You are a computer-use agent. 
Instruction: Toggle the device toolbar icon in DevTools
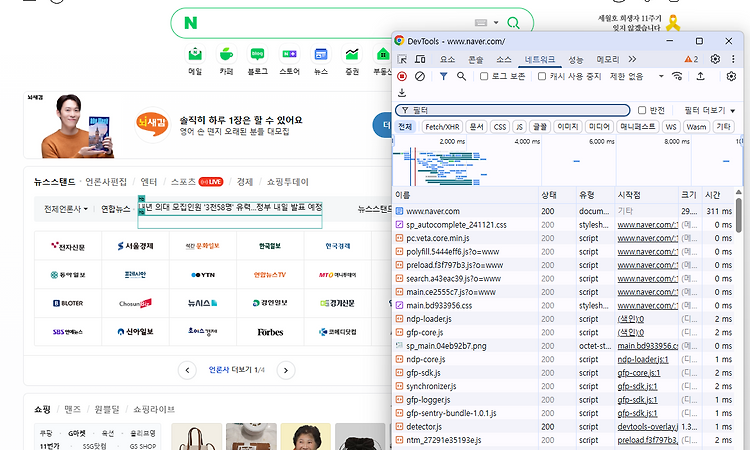pos(420,59)
